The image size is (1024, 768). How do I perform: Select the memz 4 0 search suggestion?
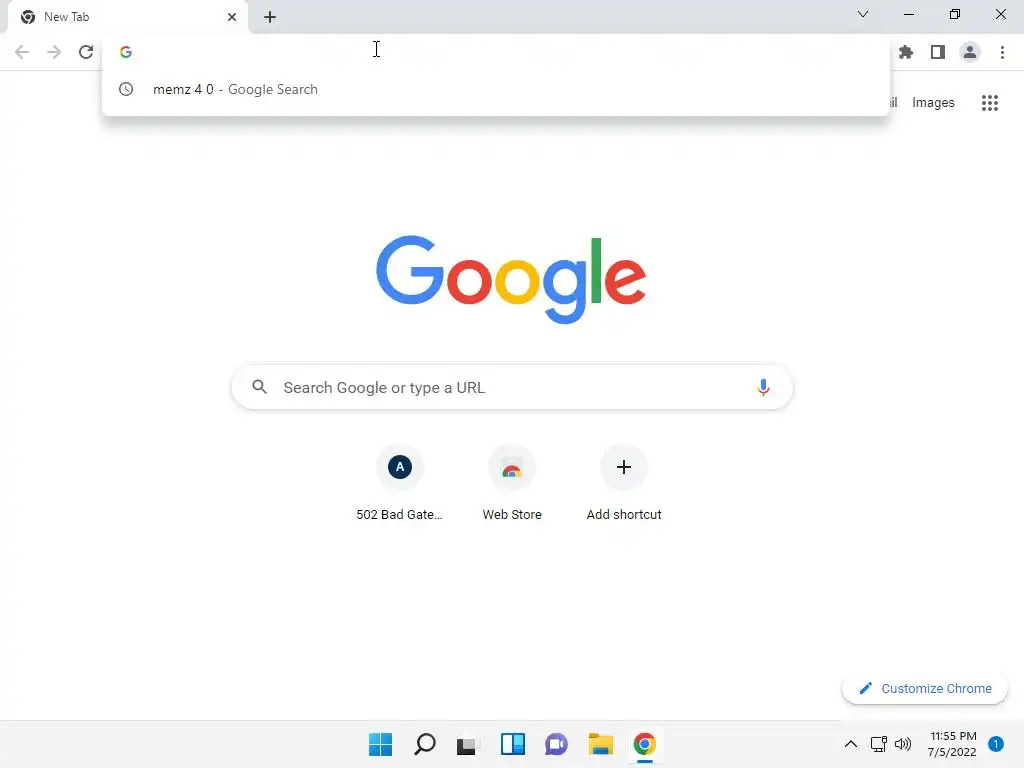(496, 89)
